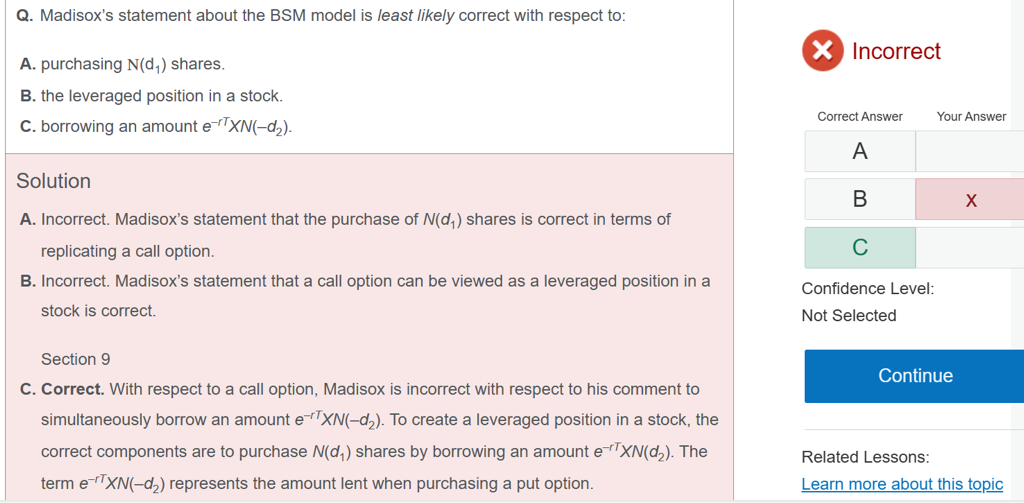Screen dimensions: 1024x503
Task: Open the Learn more about this topic link
Action: pyautogui.click(x=902, y=484)
